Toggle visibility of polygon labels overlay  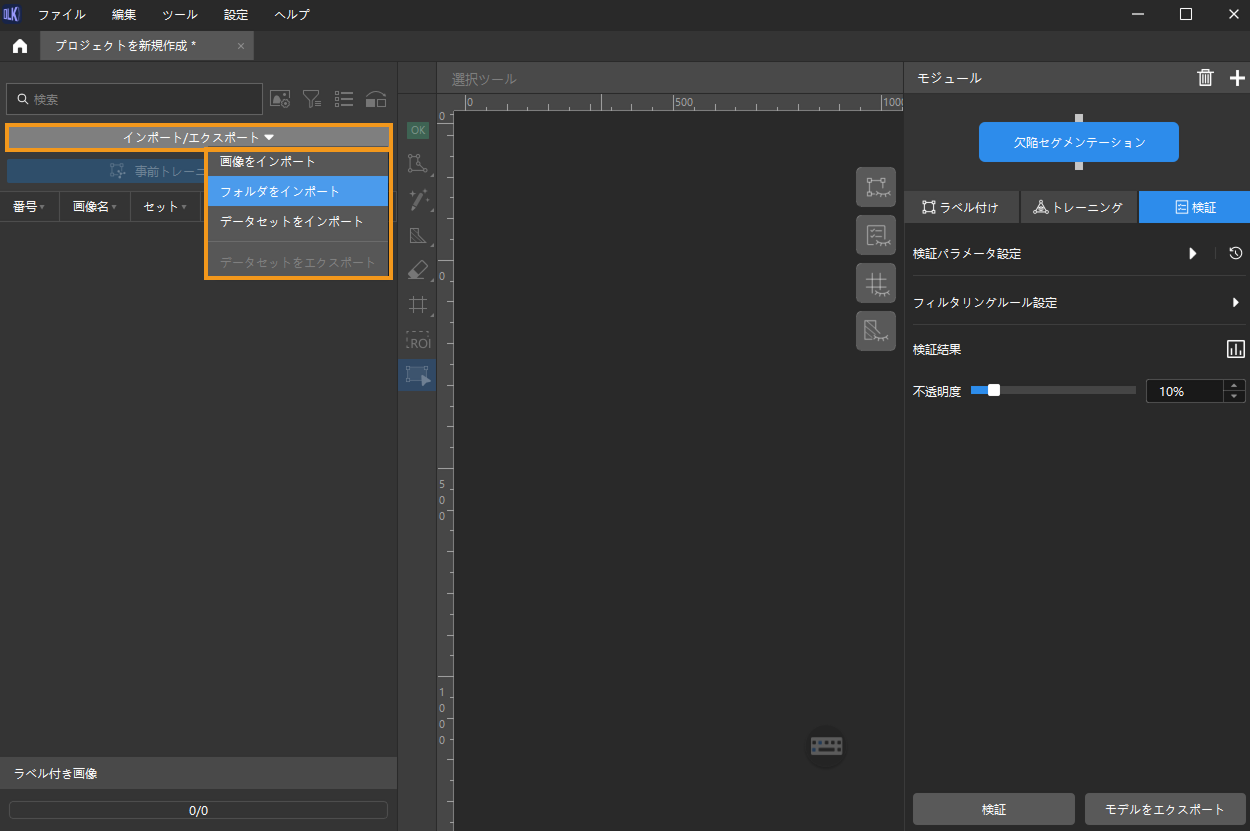[875, 187]
